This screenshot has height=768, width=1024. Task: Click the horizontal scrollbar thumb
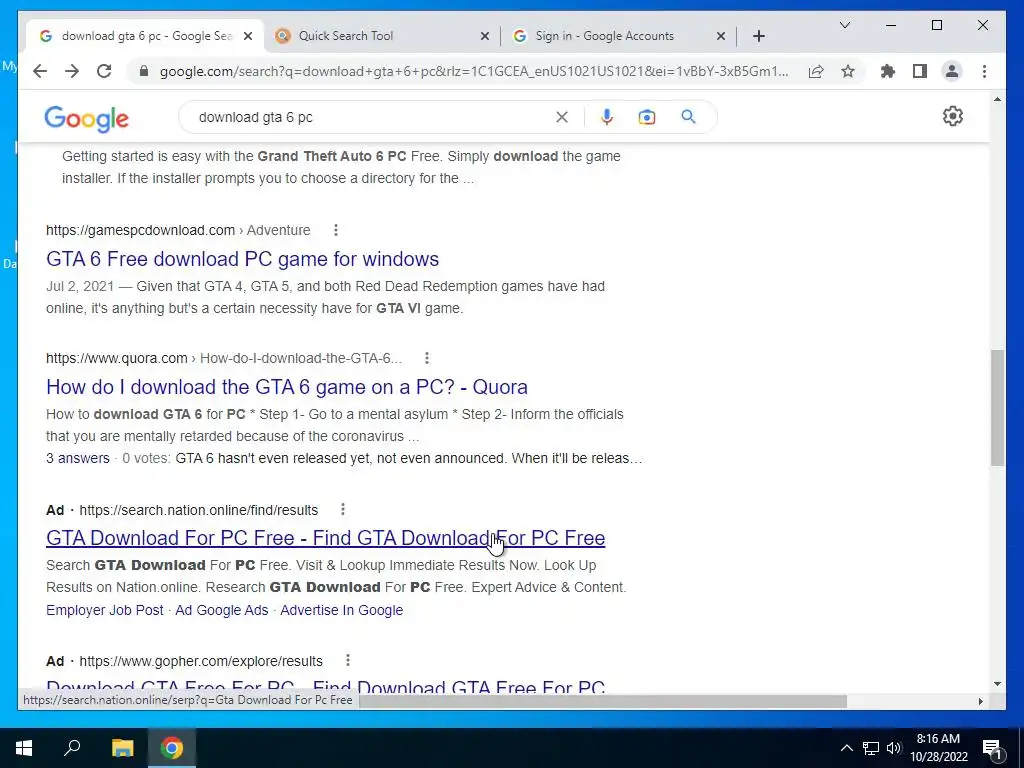[603, 701]
